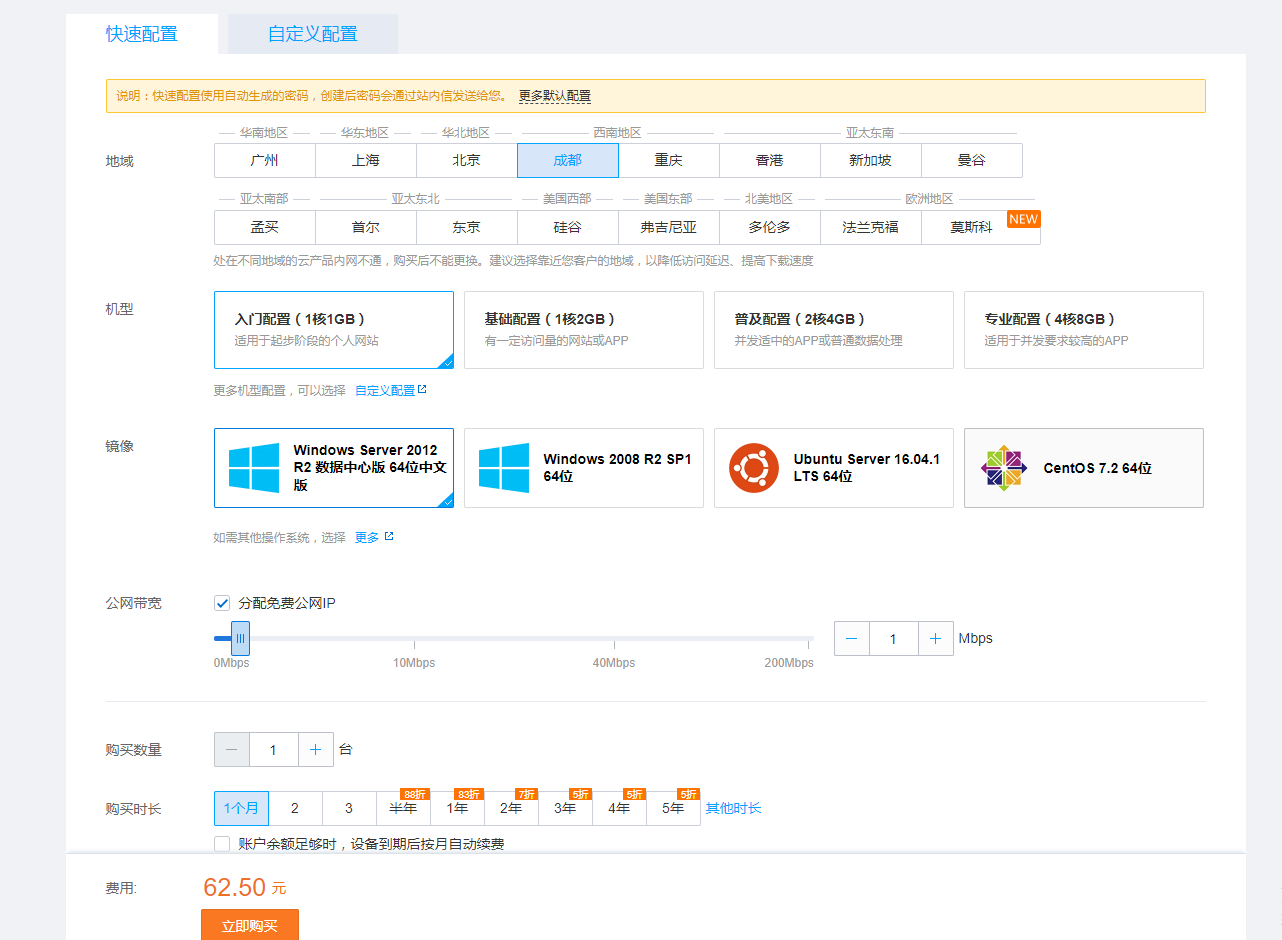Select 基础配置 (1核2GB) machine type

[584, 330]
